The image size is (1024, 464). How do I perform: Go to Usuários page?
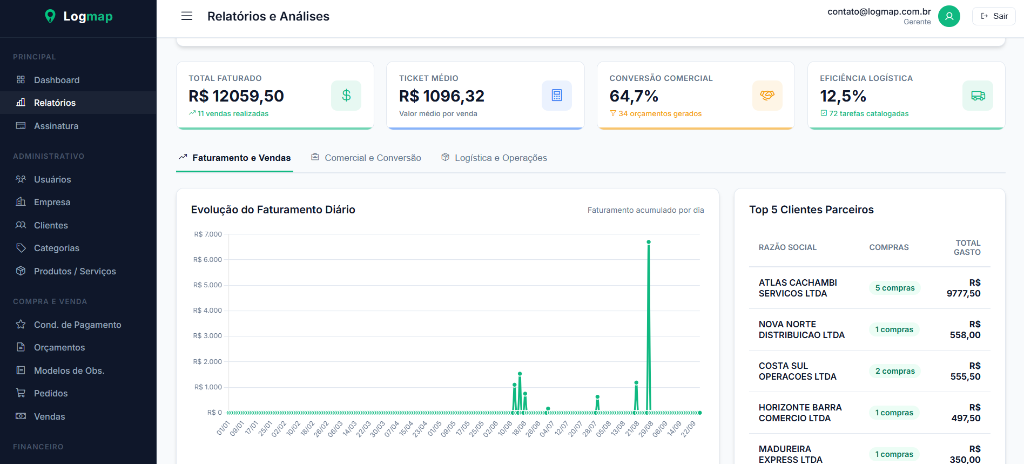pyautogui.click(x=78, y=179)
